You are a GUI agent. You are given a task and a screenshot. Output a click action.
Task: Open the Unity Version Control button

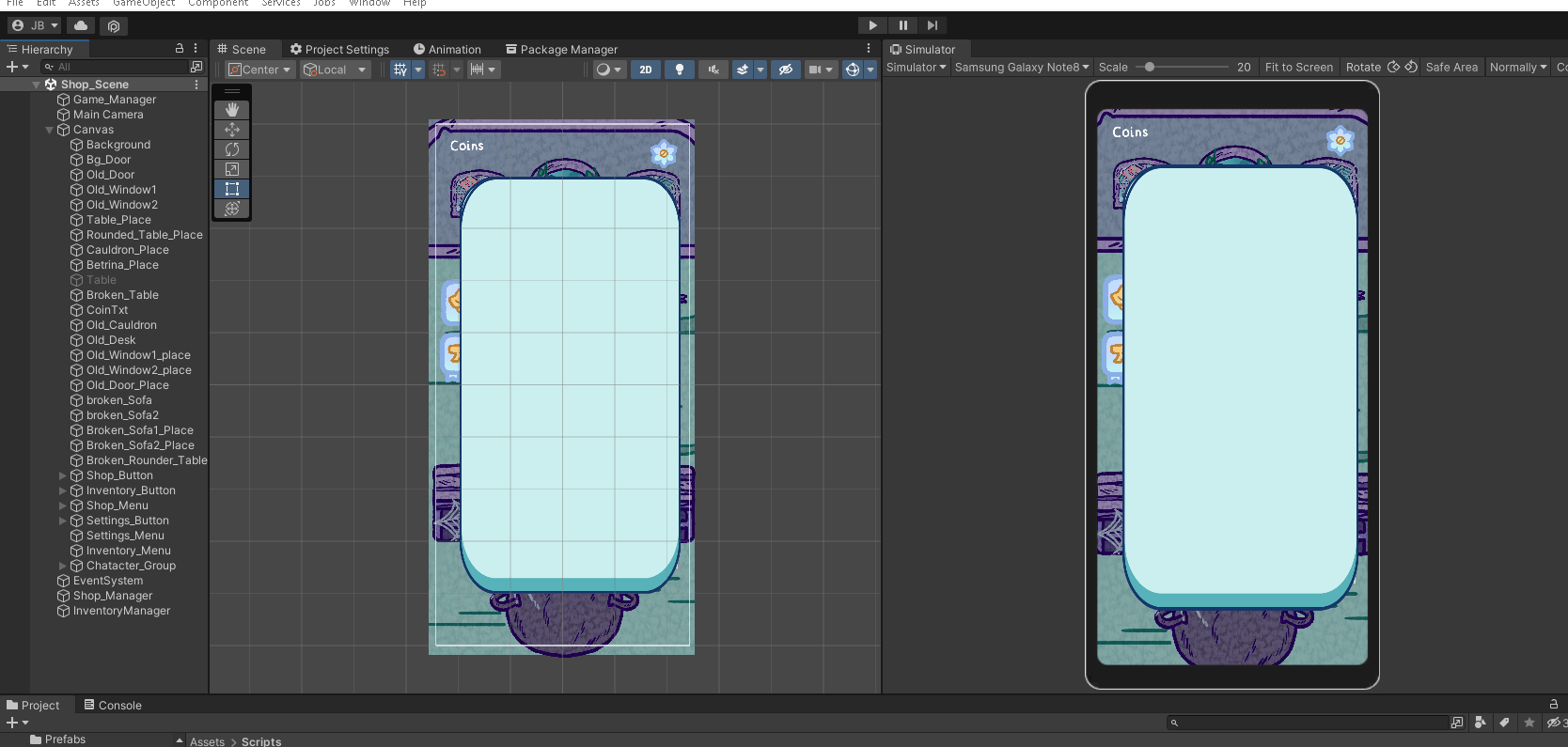[113, 25]
